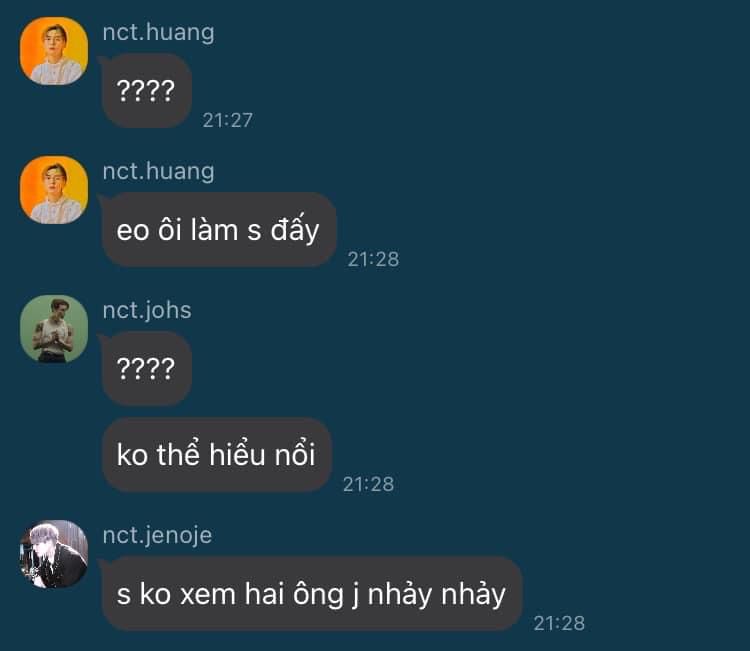
Task: Tap the nct.jenoje profile picture
Action: [54, 554]
